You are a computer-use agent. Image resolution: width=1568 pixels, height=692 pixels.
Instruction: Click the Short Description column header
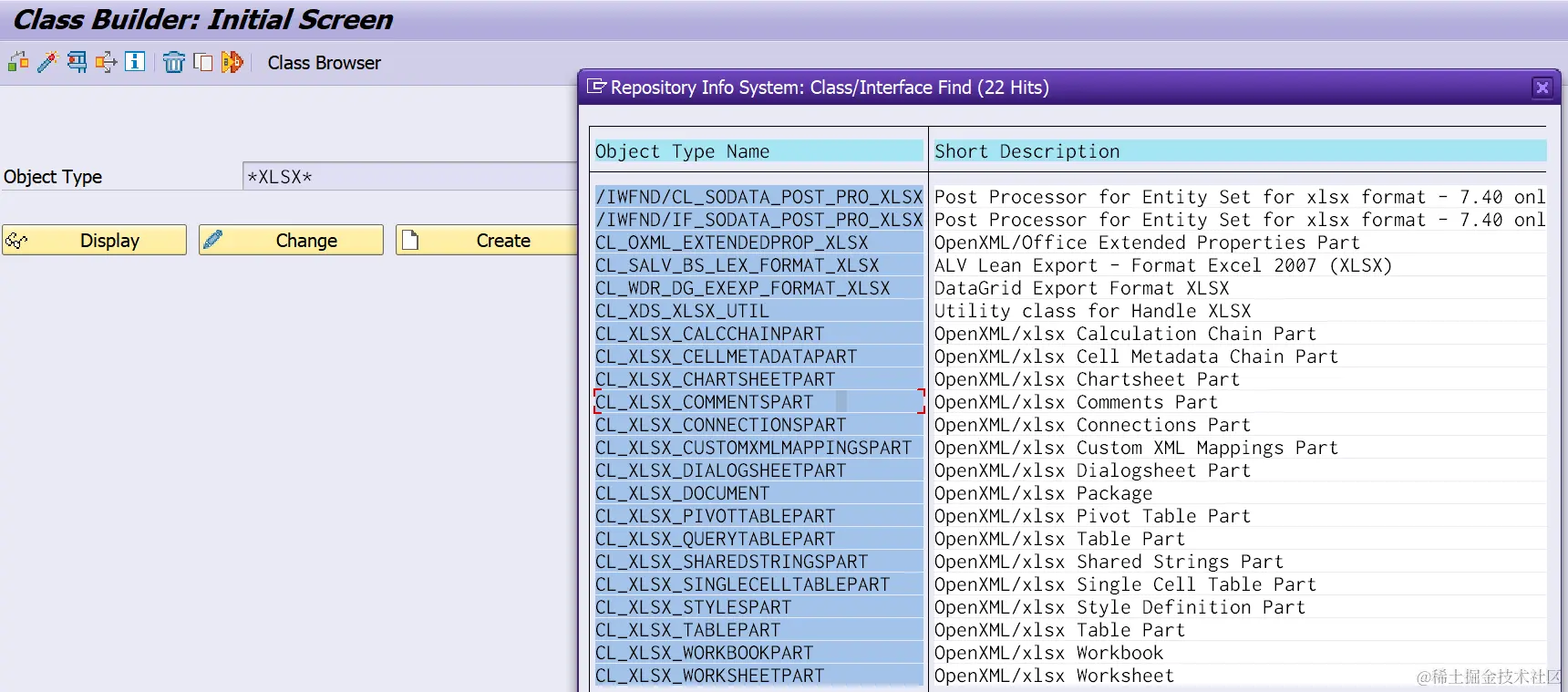(x=1026, y=151)
